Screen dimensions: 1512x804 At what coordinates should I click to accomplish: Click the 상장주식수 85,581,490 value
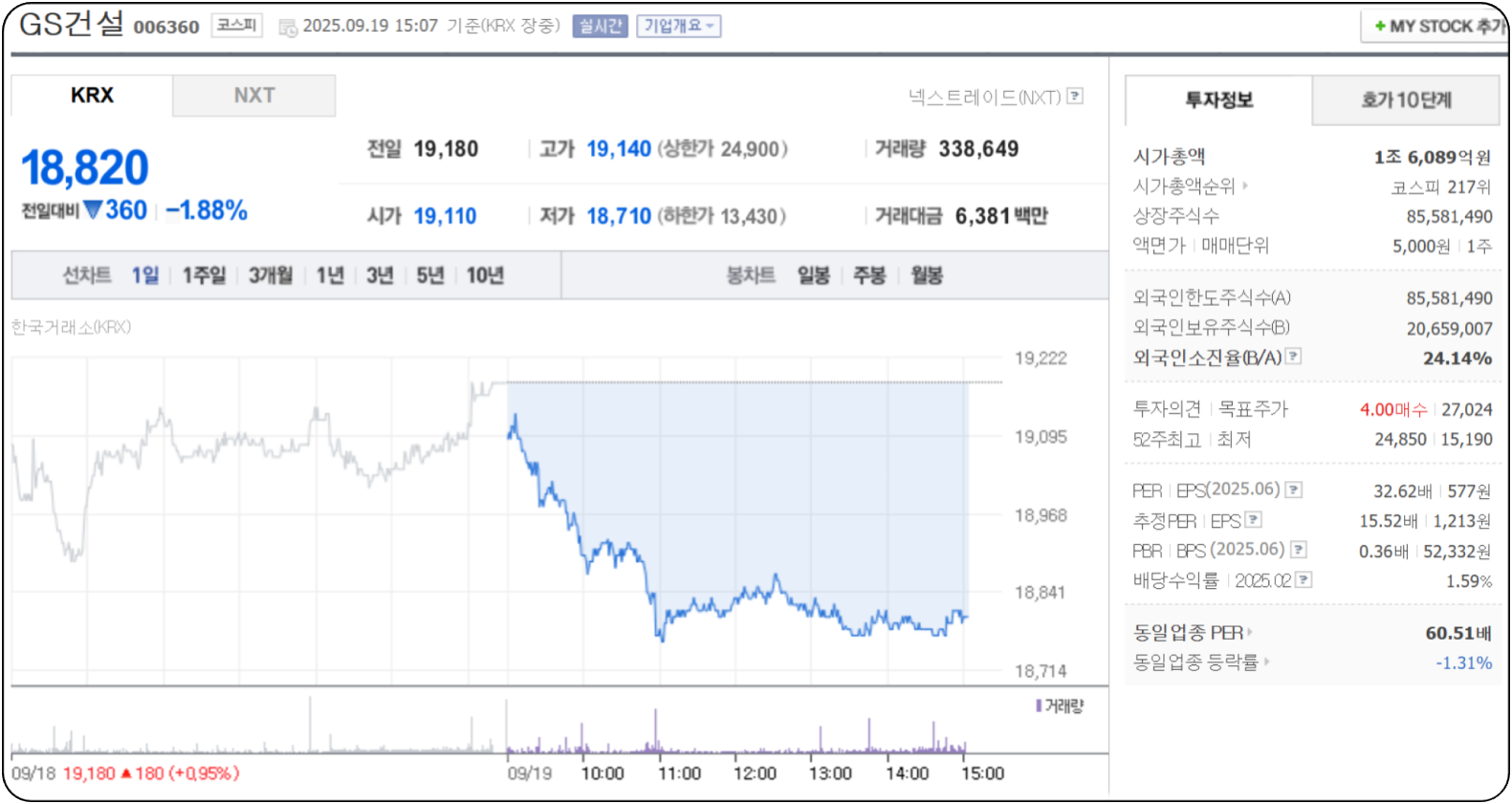pos(1449,217)
